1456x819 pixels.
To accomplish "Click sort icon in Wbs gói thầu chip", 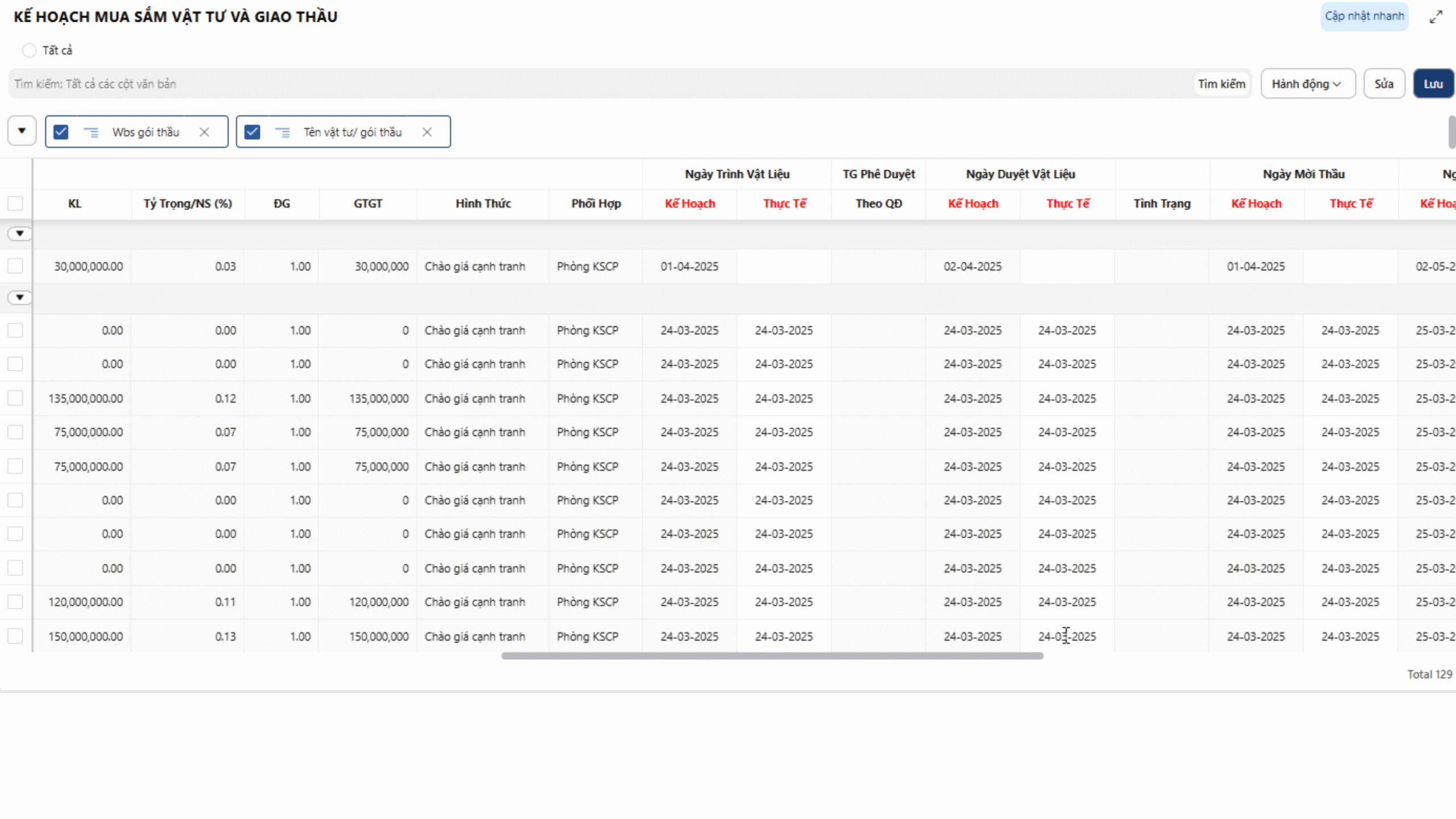I will click(91, 132).
